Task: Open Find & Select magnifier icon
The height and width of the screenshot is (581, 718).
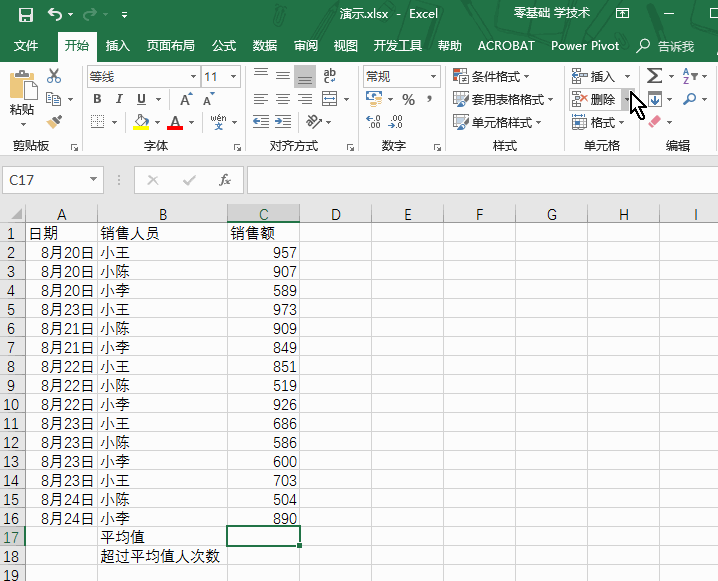Action: point(689,99)
